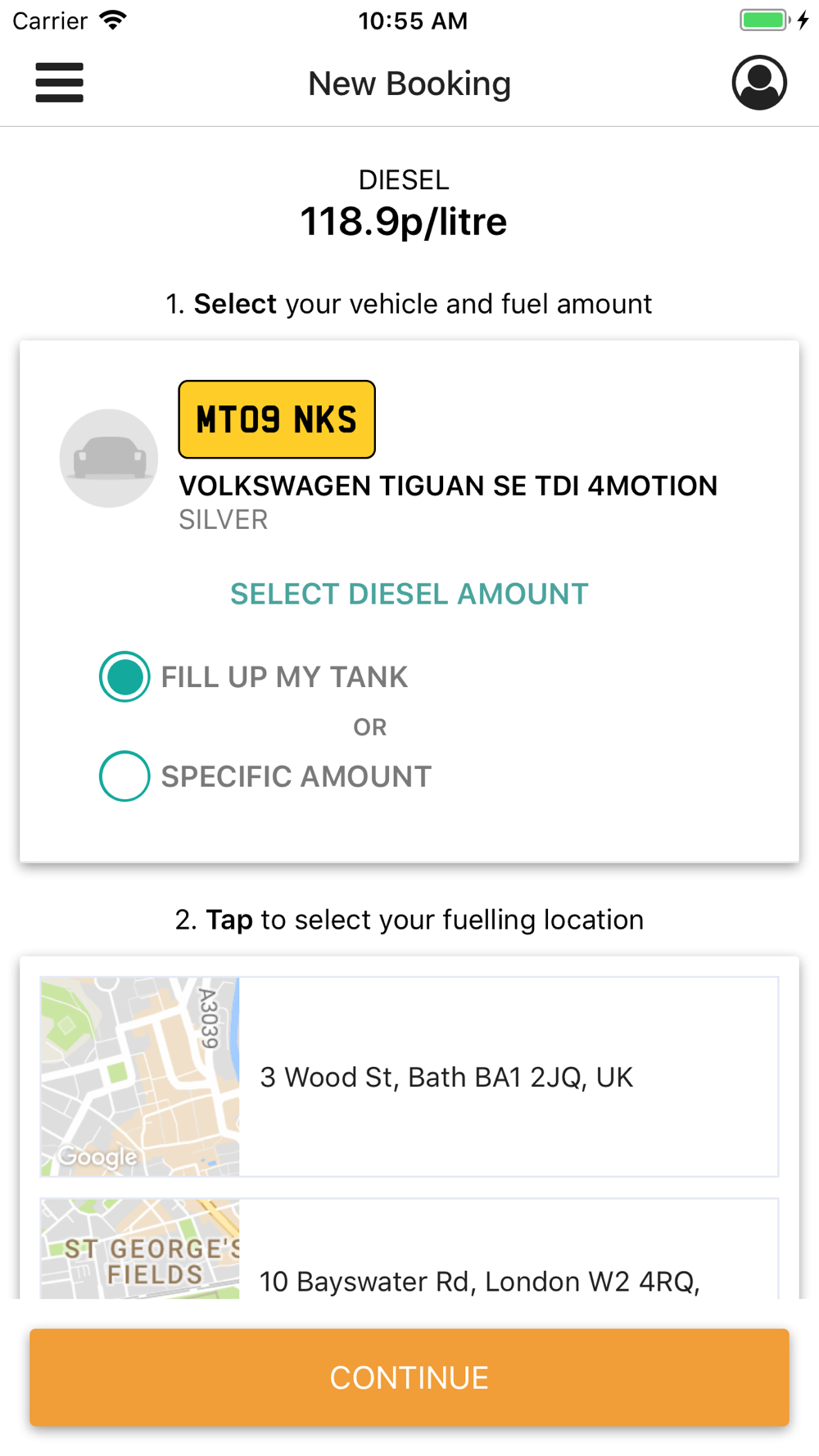Image resolution: width=819 pixels, height=1456 pixels.
Task: Tap the diesel price 118.9p/litre
Action: point(404,221)
